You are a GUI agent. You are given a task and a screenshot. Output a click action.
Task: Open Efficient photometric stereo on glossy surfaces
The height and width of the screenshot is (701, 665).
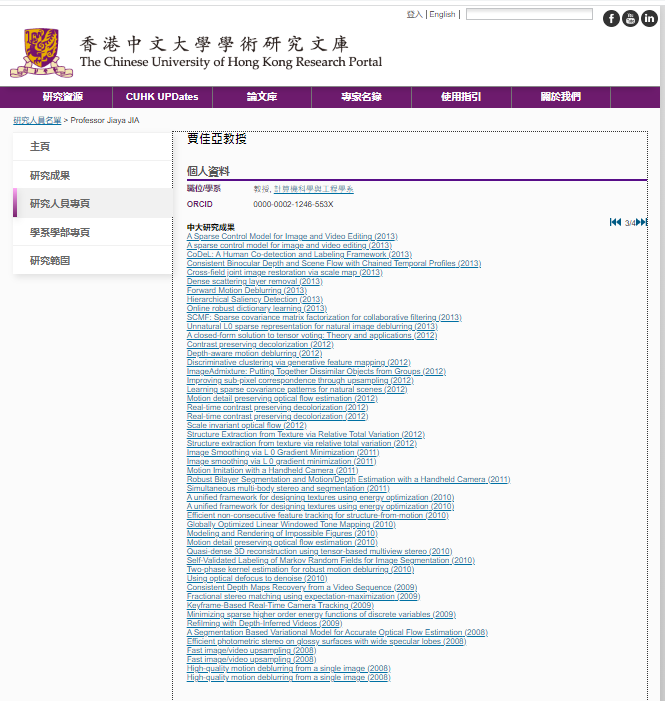(x=326, y=641)
